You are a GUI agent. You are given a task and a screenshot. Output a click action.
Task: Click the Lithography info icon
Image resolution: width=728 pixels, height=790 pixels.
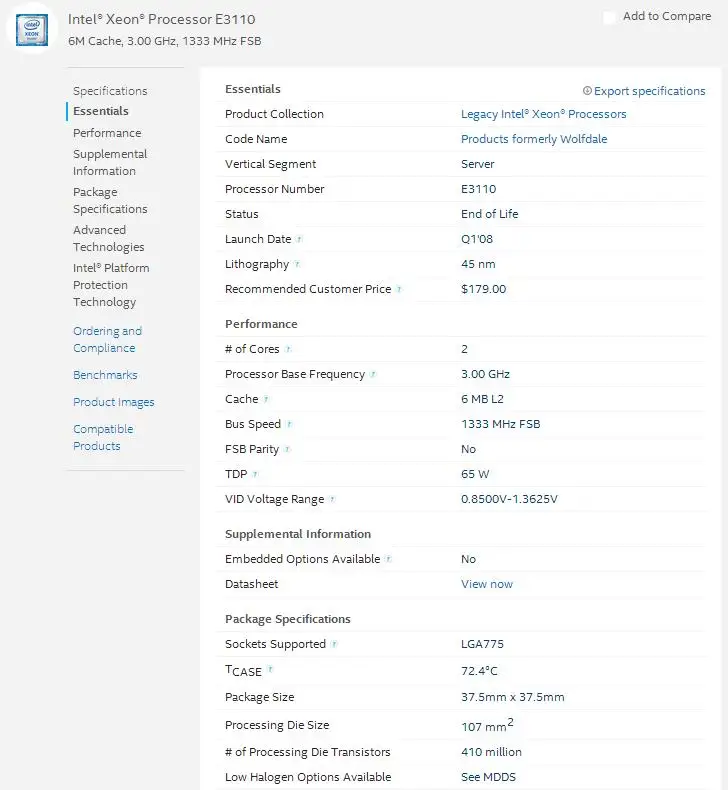point(297,264)
